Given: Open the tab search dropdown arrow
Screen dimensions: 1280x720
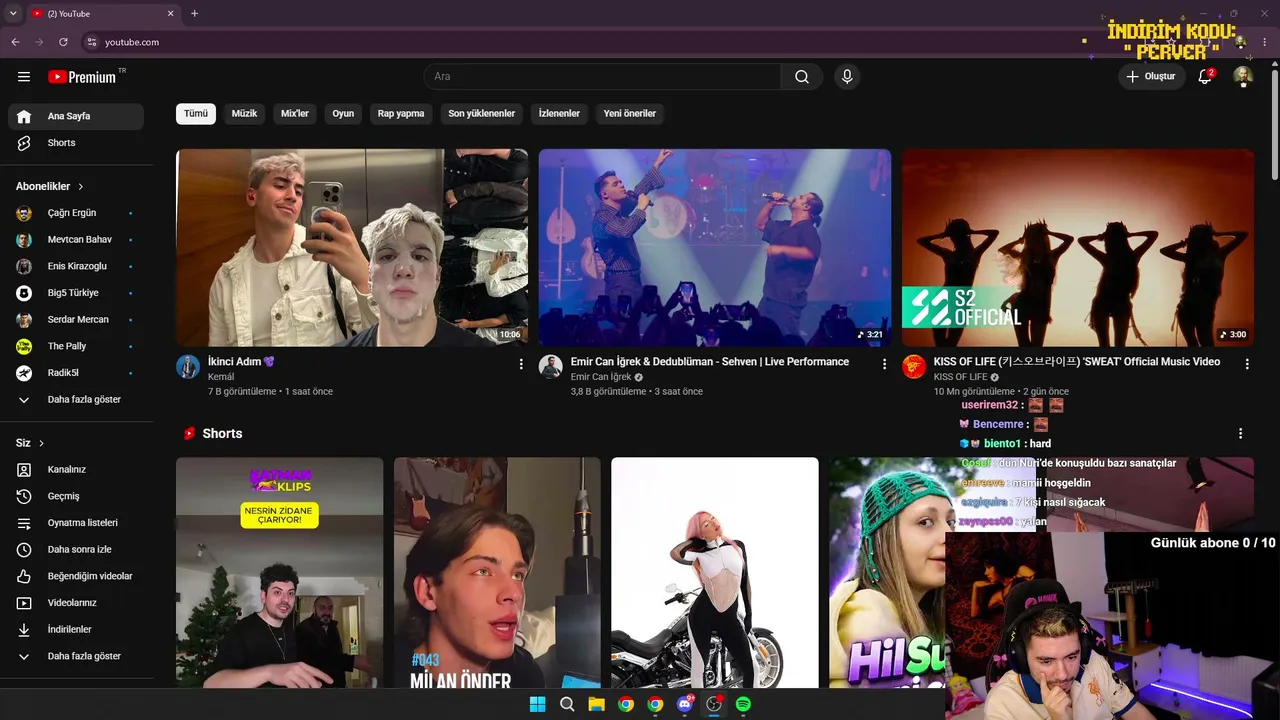Looking at the screenshot, I should point(13,13).
